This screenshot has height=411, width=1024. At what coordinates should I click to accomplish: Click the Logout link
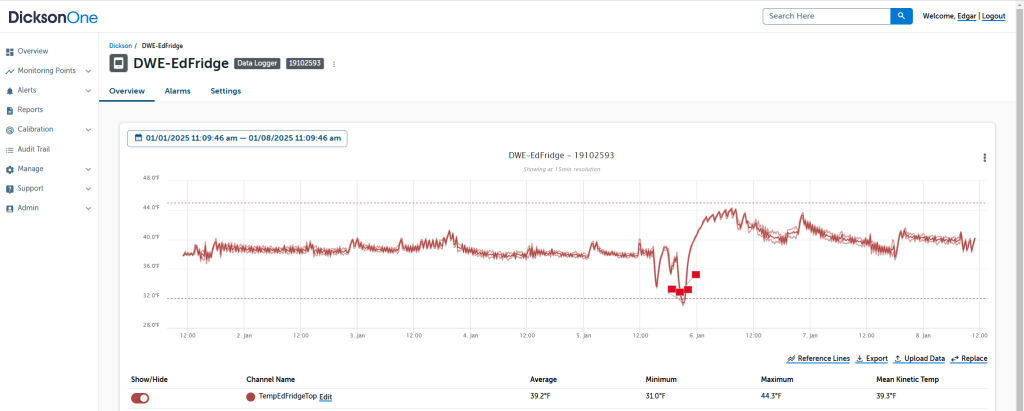click(993, 16)
